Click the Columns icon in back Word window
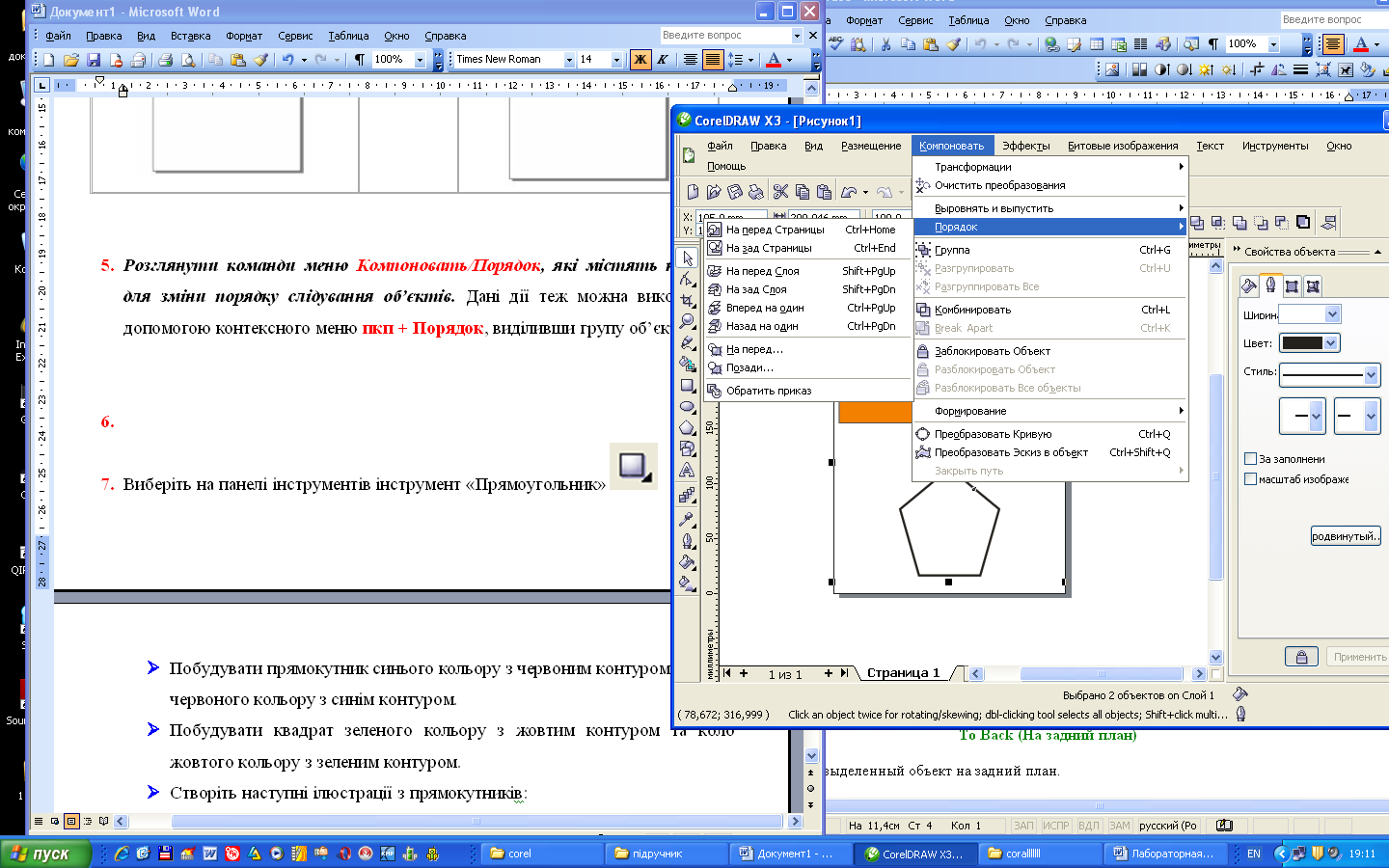 [x=1141, y=44]
